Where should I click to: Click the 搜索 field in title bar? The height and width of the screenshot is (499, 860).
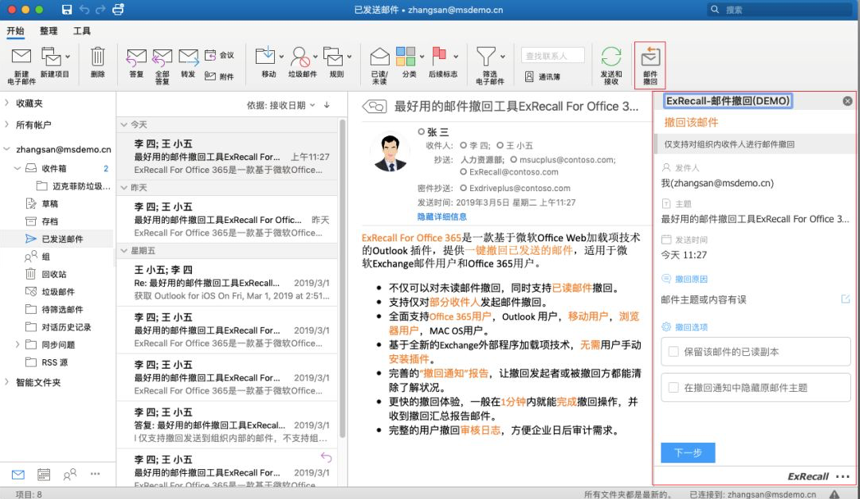click(x=780, y=9)
